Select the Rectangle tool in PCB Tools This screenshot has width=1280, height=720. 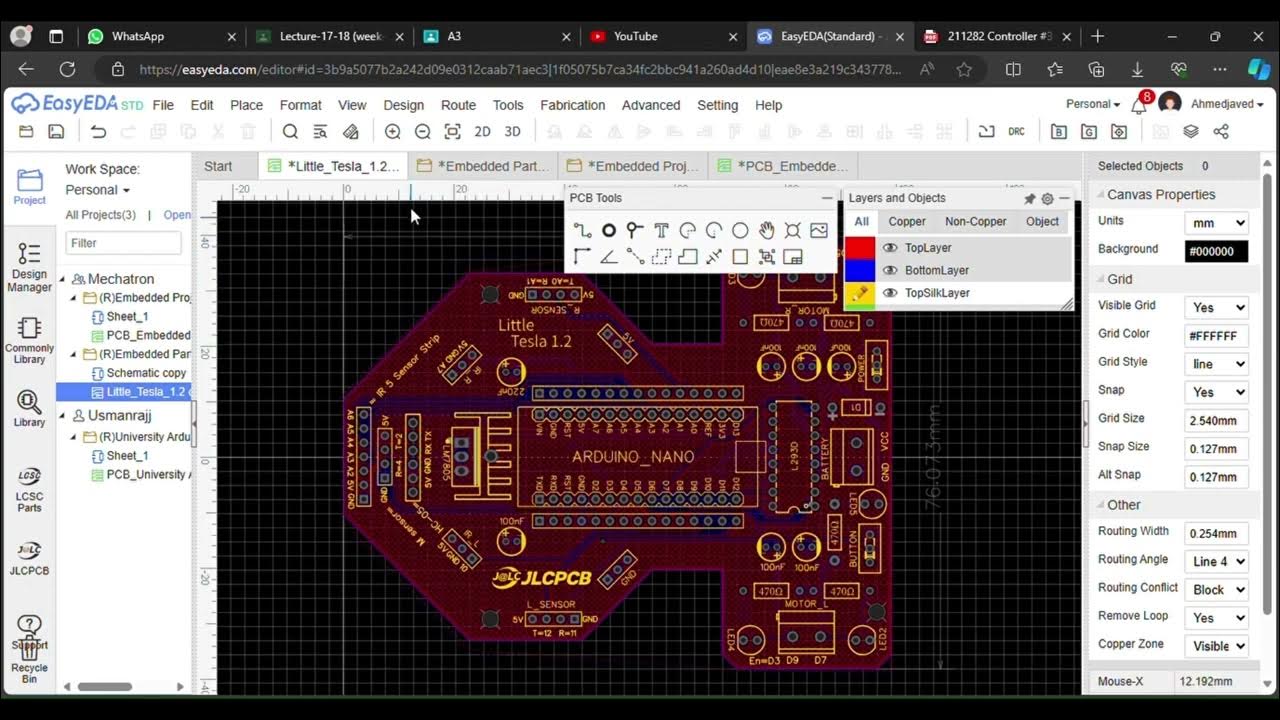[x=740, y=257]
